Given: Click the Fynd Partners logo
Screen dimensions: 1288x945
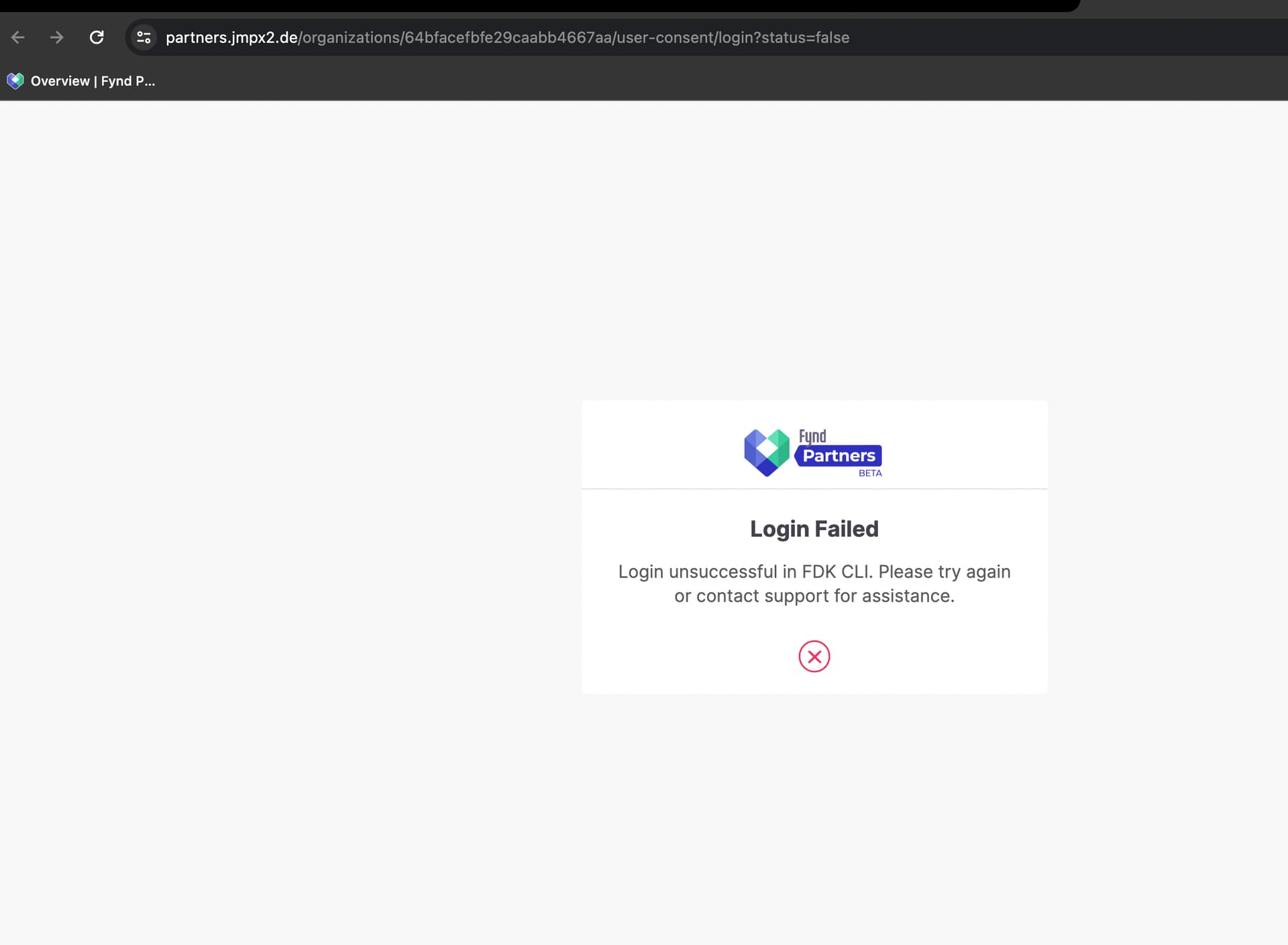Looking at the screenshot, I should pyautogui.click(x=813, y=453).
